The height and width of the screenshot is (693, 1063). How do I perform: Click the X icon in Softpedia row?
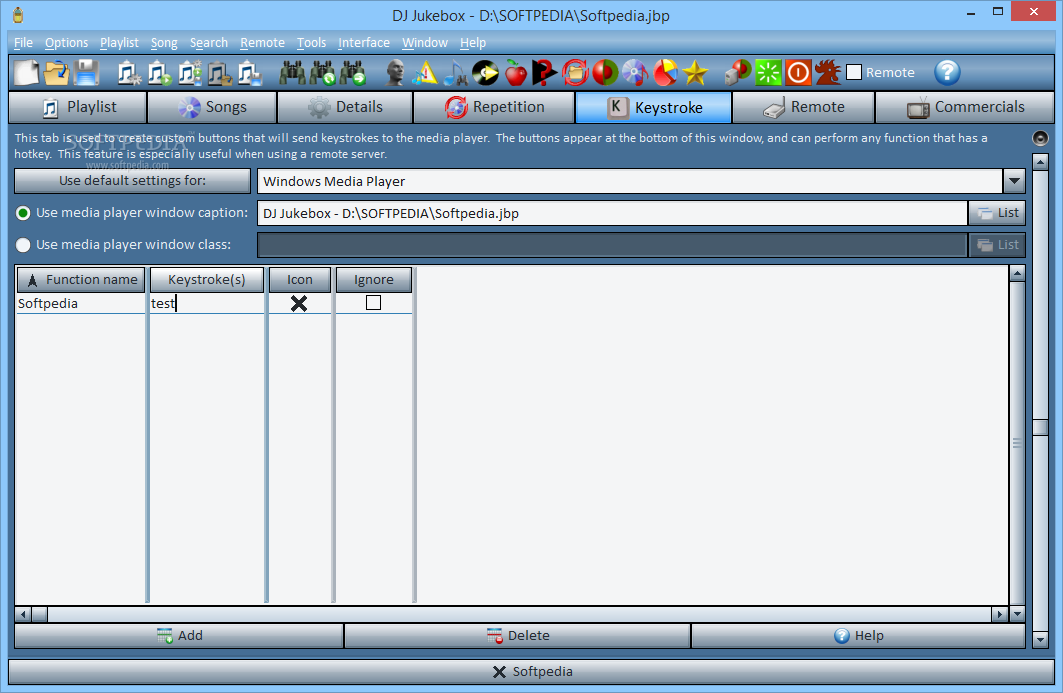299,303
